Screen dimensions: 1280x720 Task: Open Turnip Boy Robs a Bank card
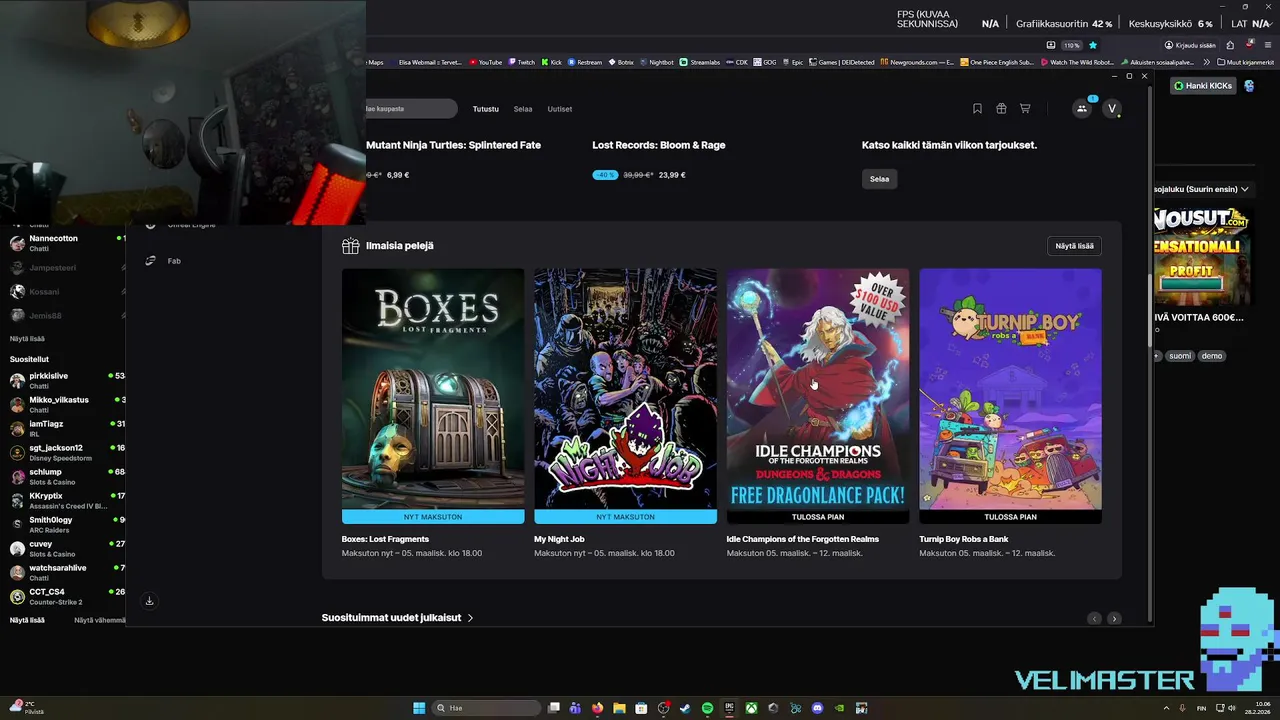click(x=1010, y=413)
